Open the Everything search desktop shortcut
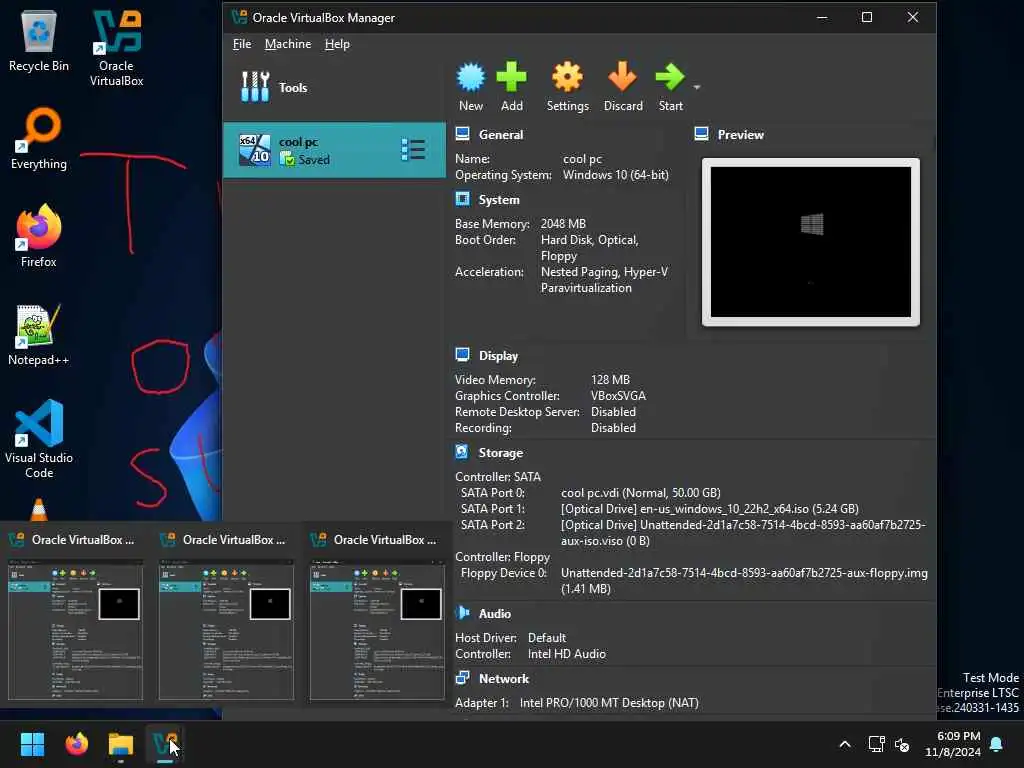This screenshot has height=768, width=1024. point(39,139)
